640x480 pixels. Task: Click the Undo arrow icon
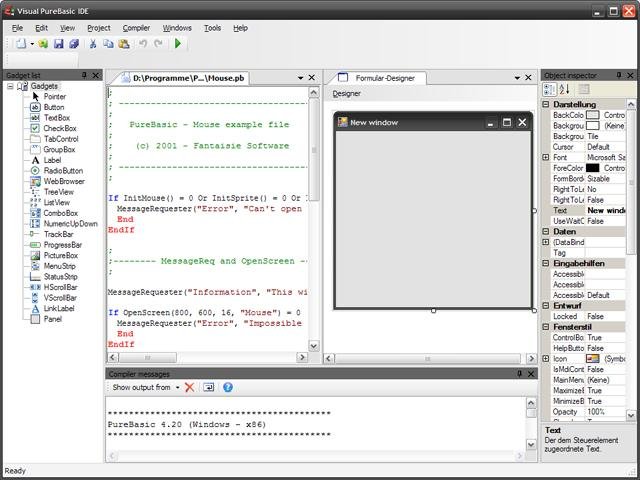click(x=142, y=43)
